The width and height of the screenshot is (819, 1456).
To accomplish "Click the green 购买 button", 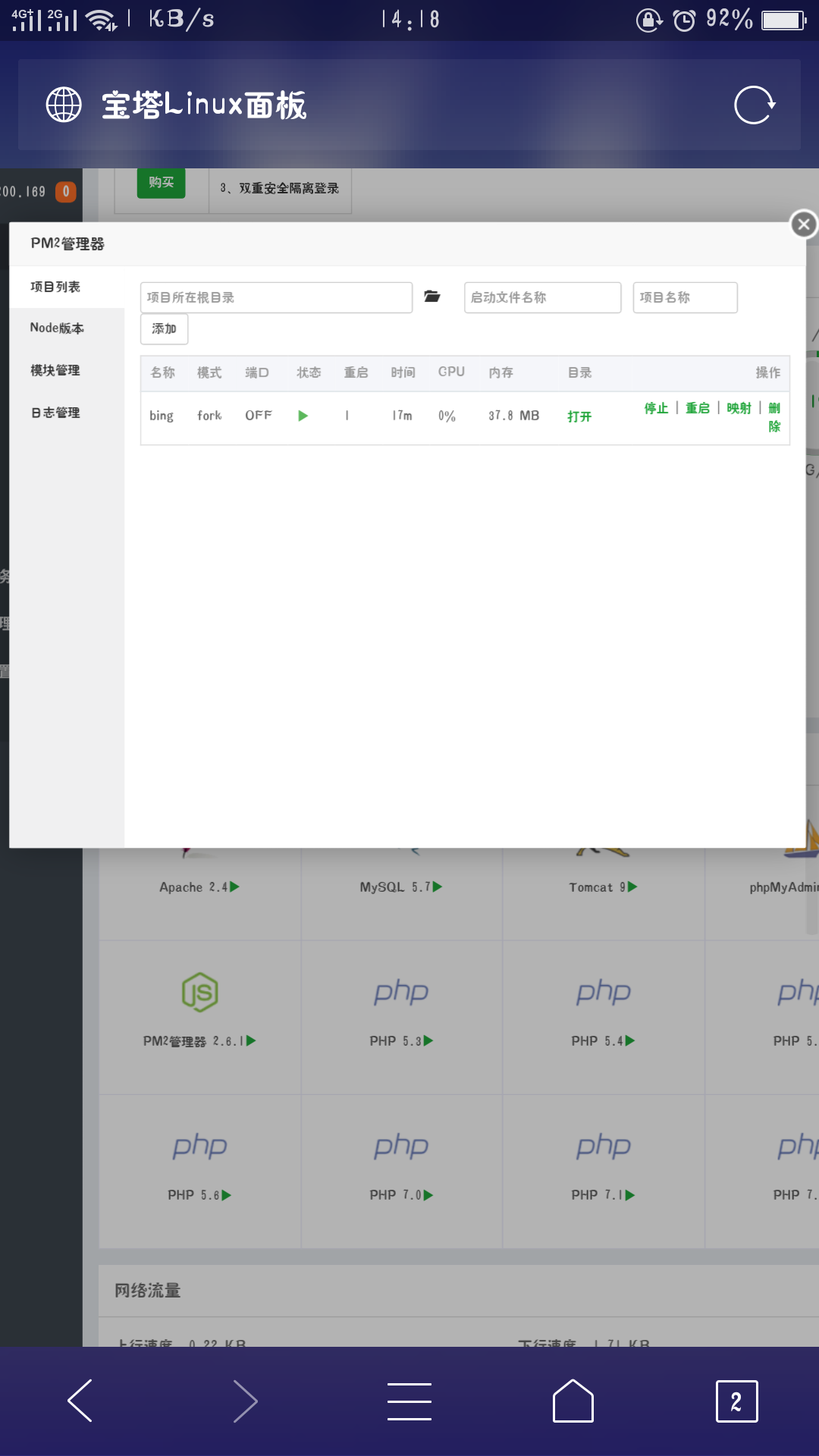I will point(162,182).
